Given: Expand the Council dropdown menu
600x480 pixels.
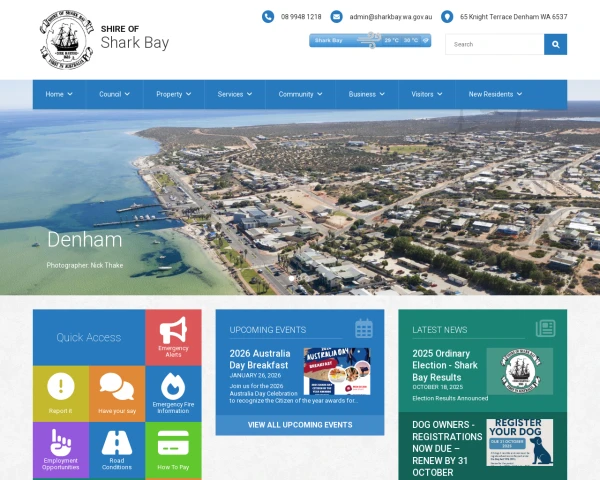Looking at the screenshot, I should [114, 94].
